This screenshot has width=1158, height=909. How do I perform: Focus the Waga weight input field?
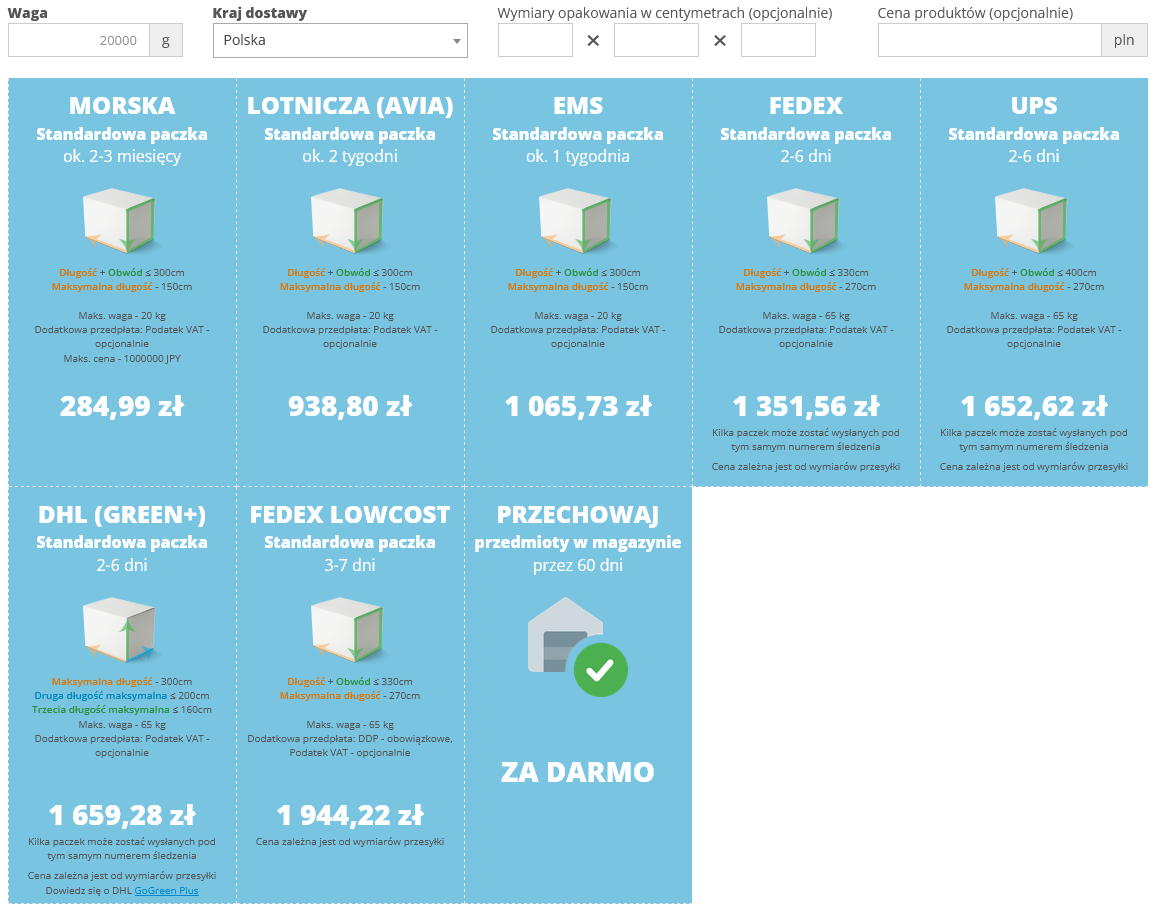[x=79, y=41]
